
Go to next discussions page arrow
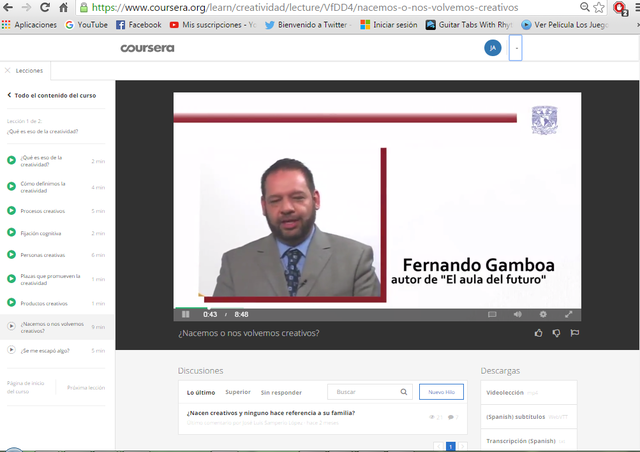pos(462,447)
